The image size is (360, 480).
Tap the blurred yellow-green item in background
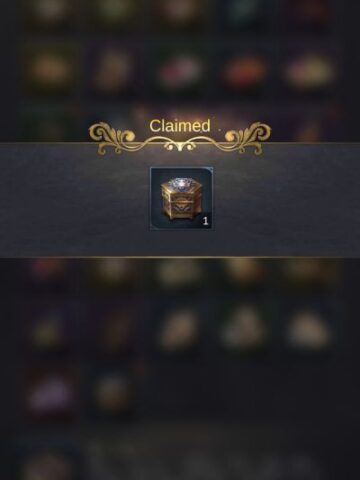pos(49,331)
